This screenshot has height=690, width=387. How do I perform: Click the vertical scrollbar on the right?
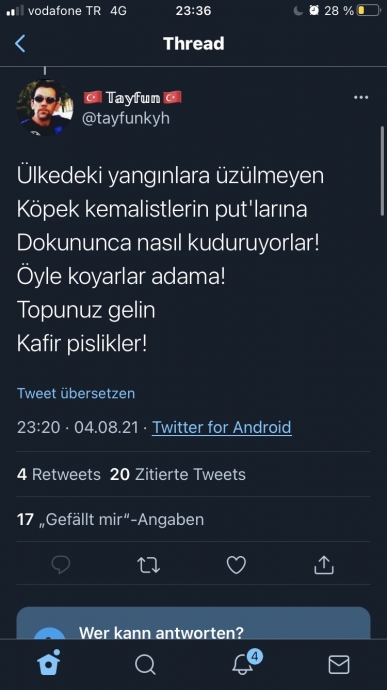[382, 171]
